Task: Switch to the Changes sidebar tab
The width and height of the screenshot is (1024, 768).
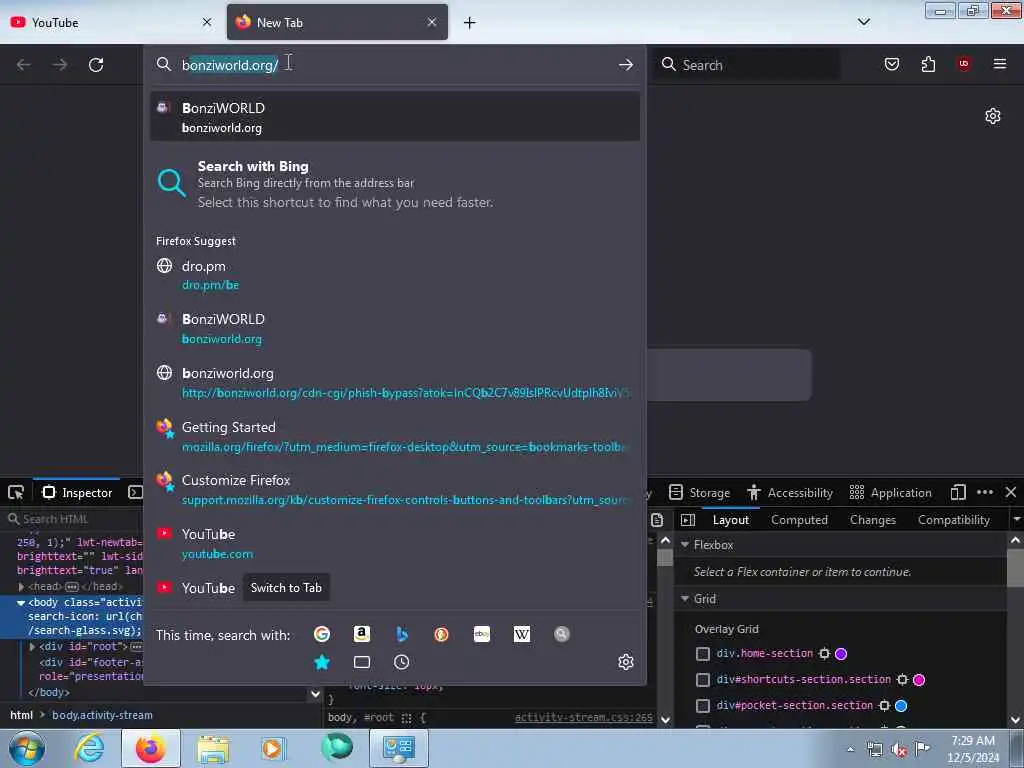Action: 872,520
